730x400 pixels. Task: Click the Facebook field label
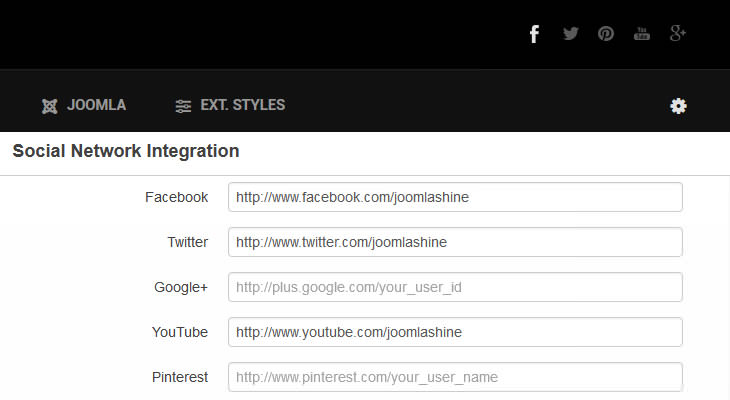click(176, 197)
